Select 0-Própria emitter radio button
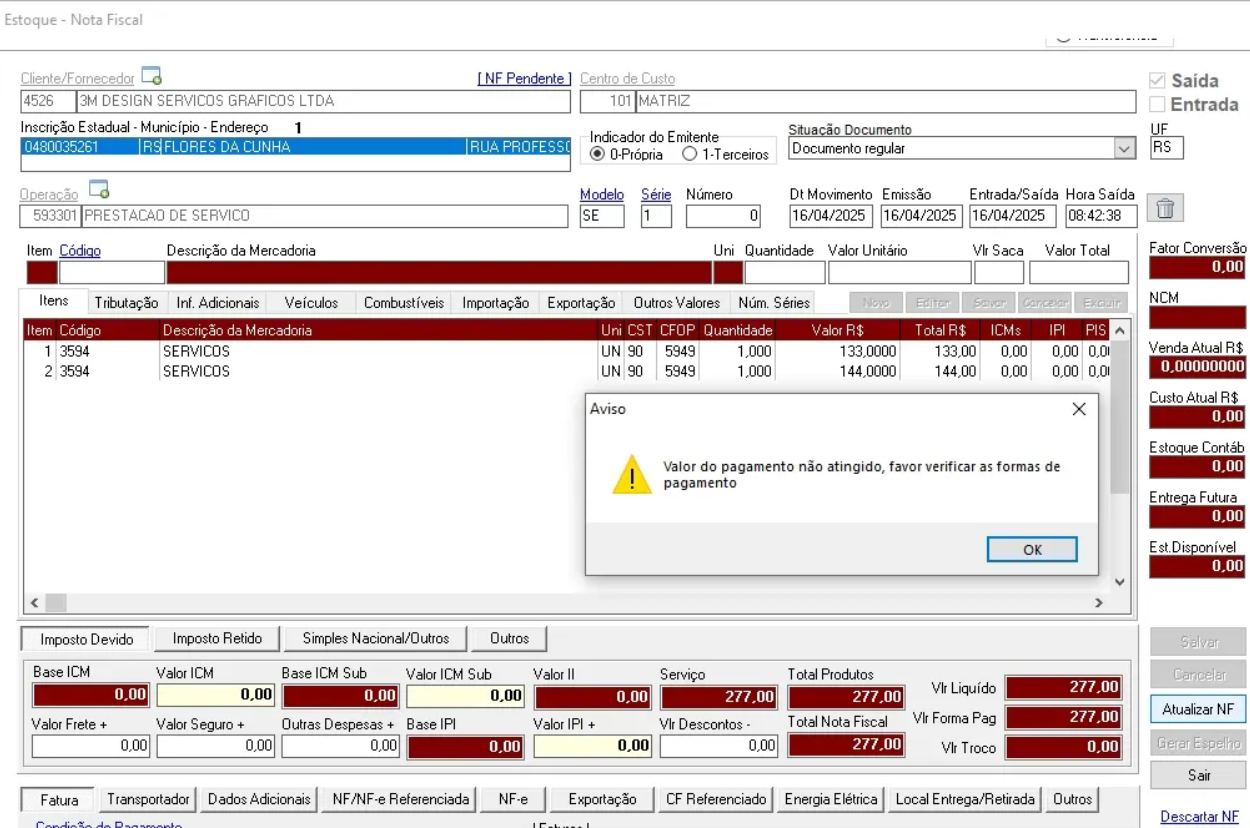This screenshot has height=828, width=1250. 598,155
